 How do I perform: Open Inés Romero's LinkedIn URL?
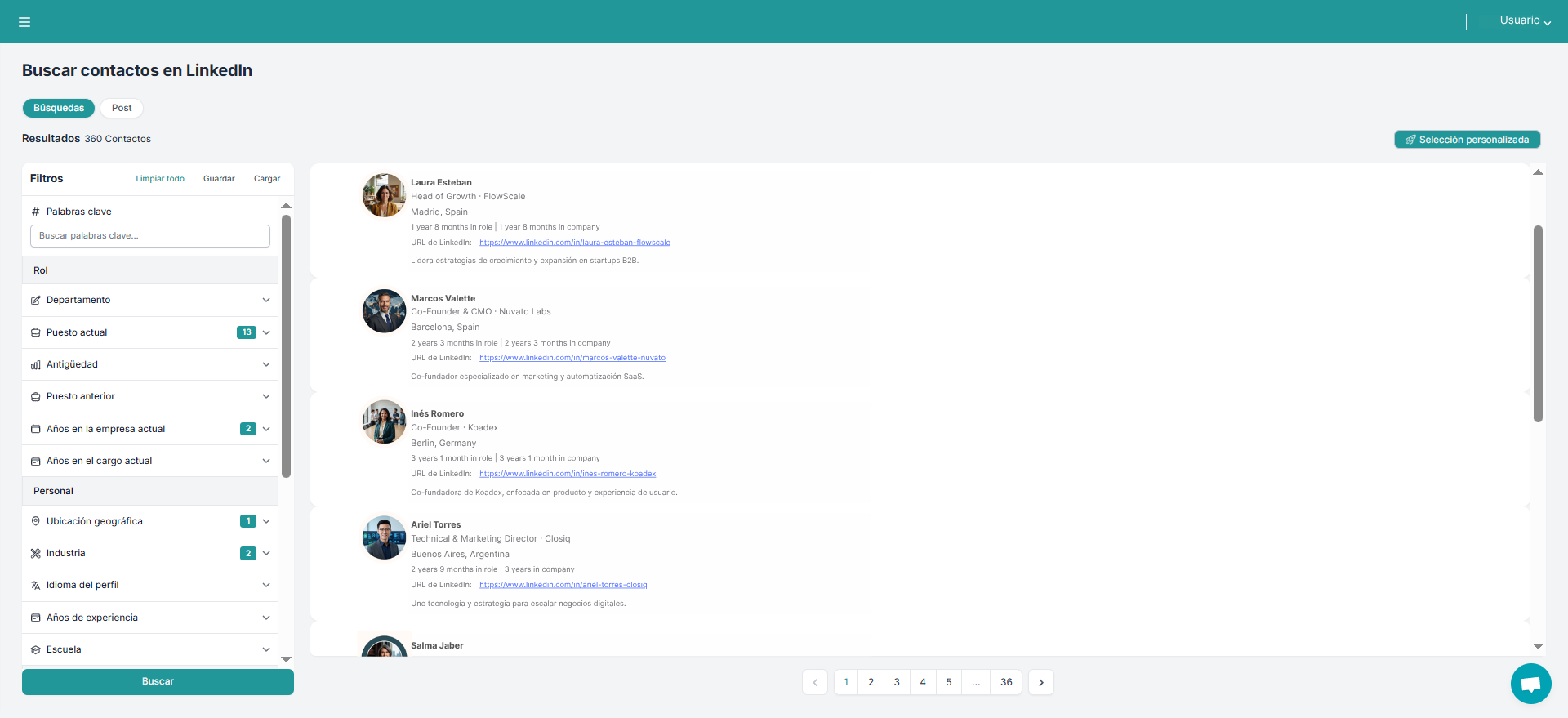click(x=568, y=474)
